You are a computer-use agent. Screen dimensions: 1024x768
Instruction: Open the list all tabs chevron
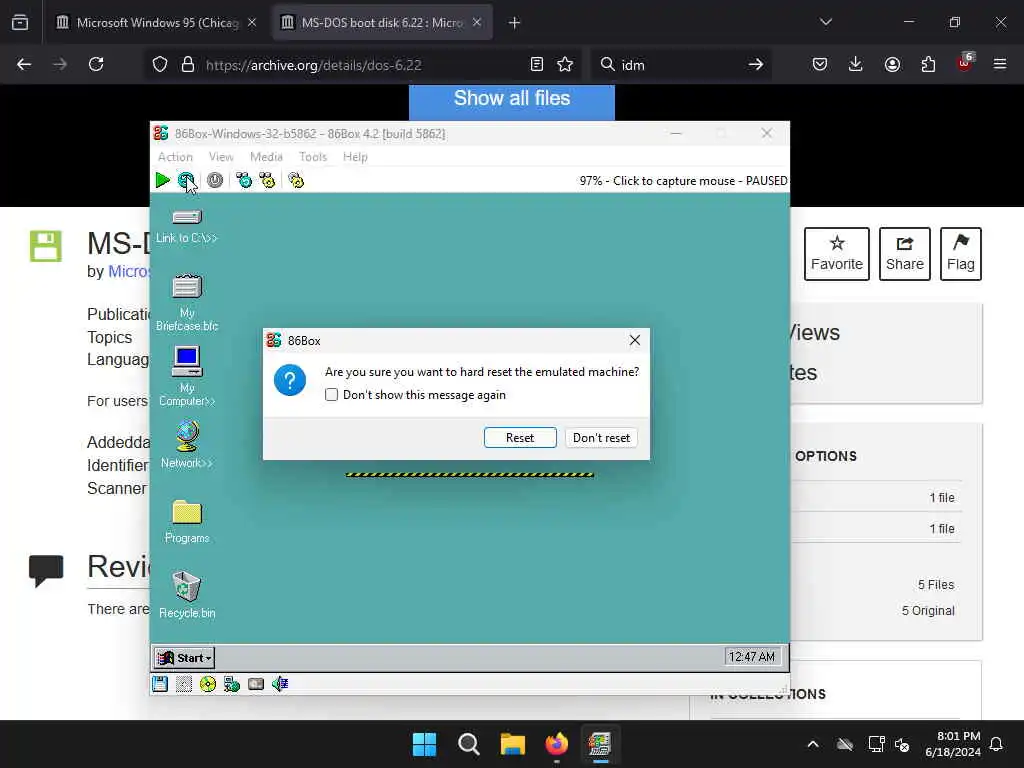pos(826,22)
